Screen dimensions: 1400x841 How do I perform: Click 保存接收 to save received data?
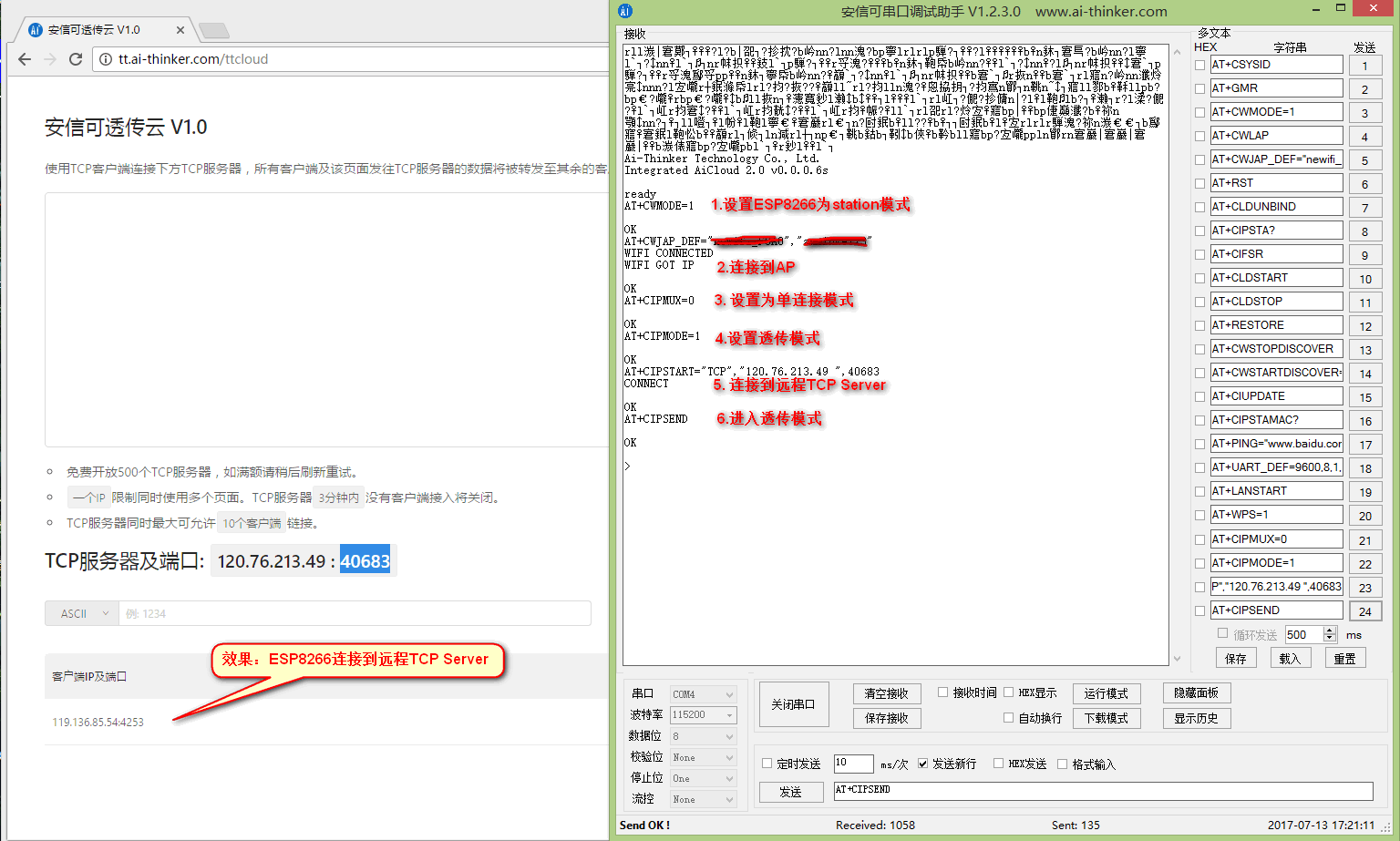tap(887, 718)
